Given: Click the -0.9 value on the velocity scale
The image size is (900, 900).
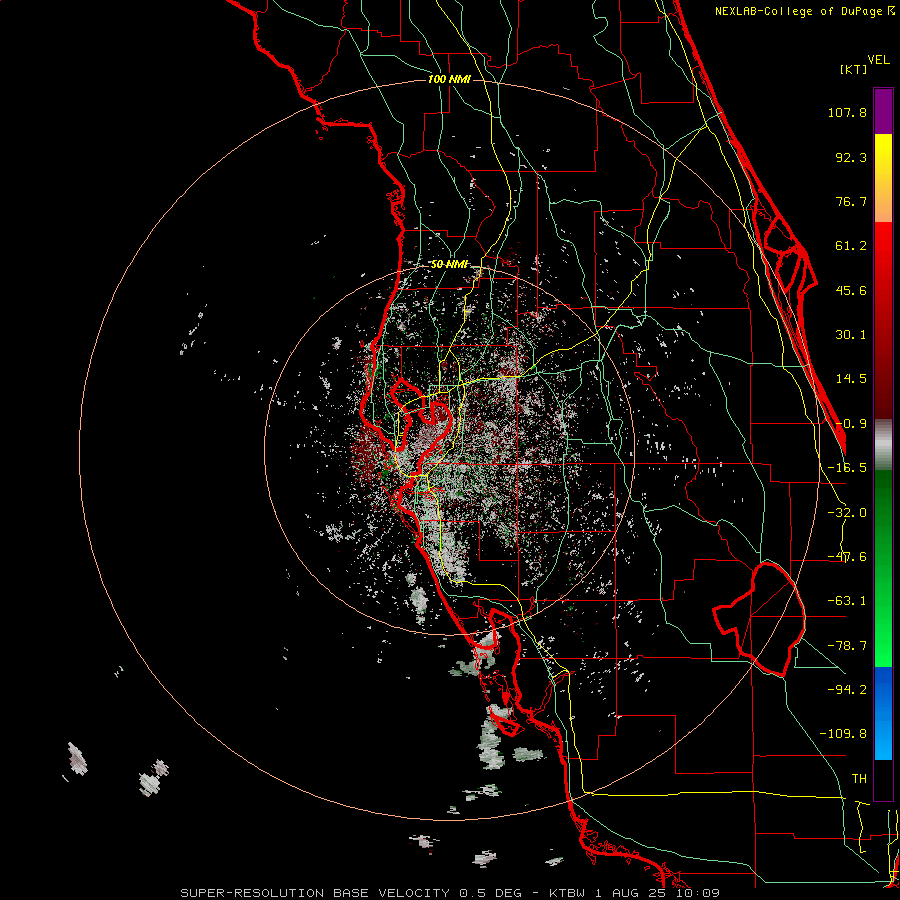Looking at the screenshot, I should 851,424.
